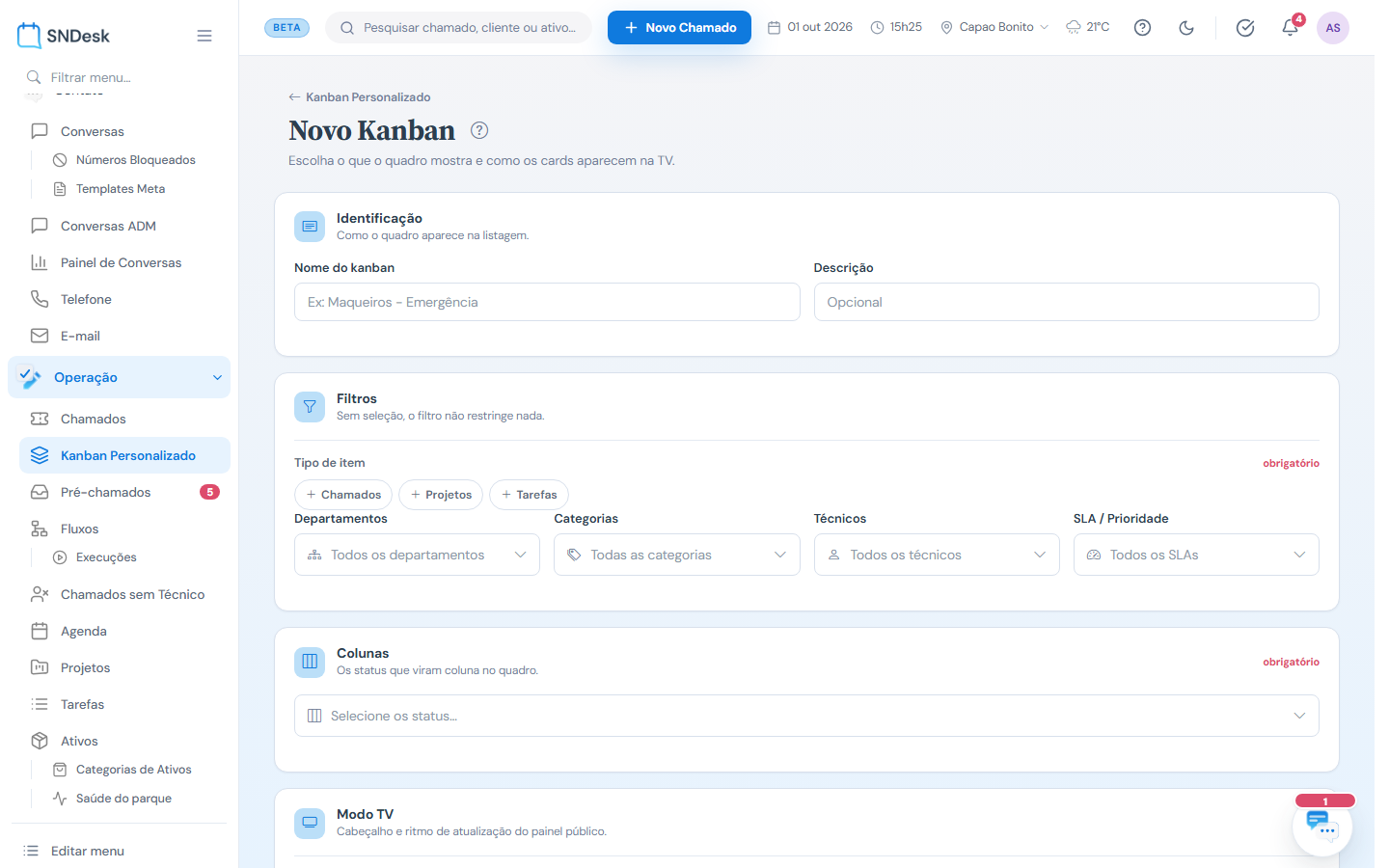Screen dimensions: 1389x868
Task: Switch to dark mode with the moon icon
Action: point(1186,28)
